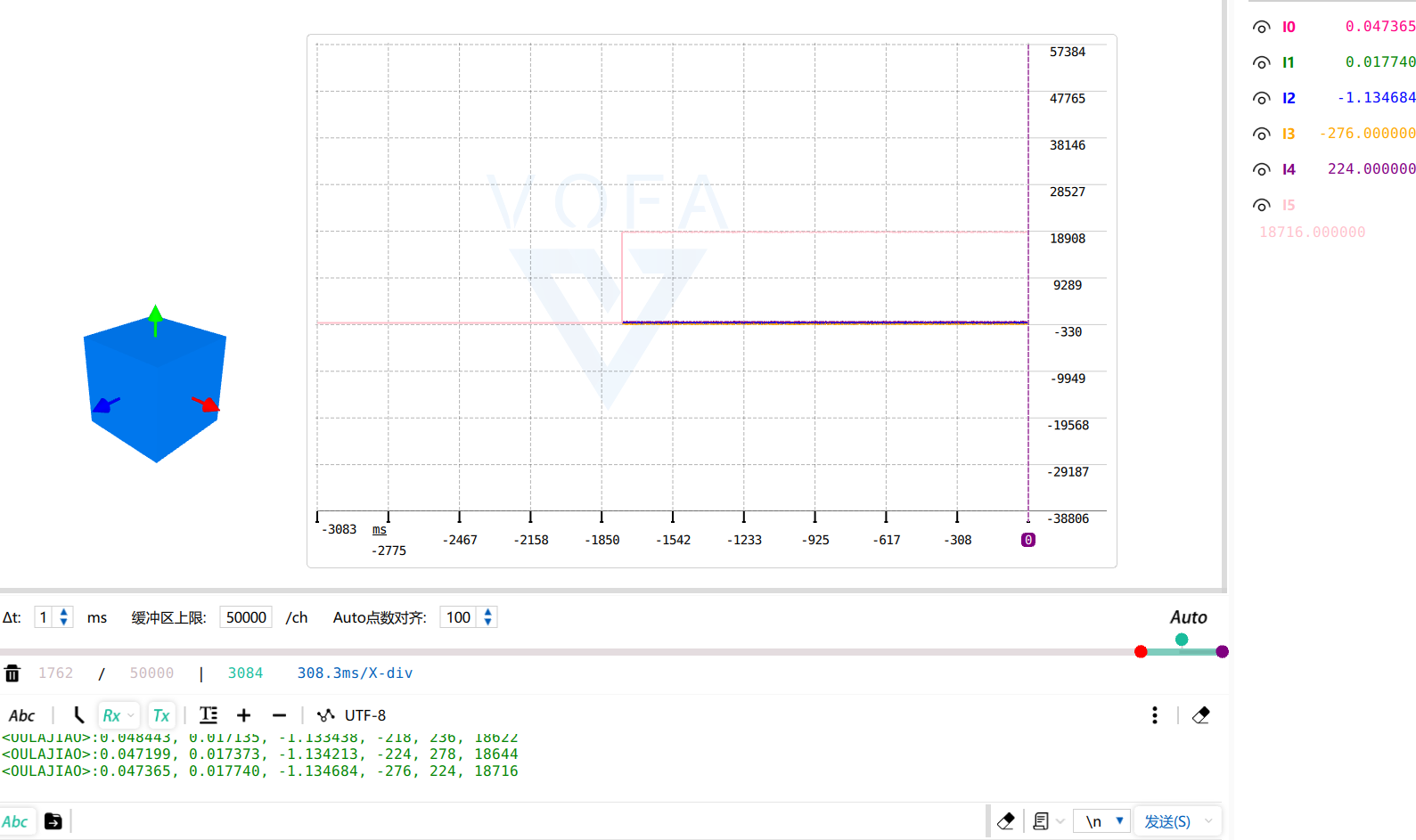Click the teal Auto slider handle
1416x840 pixels.
tap(1182, 640)
